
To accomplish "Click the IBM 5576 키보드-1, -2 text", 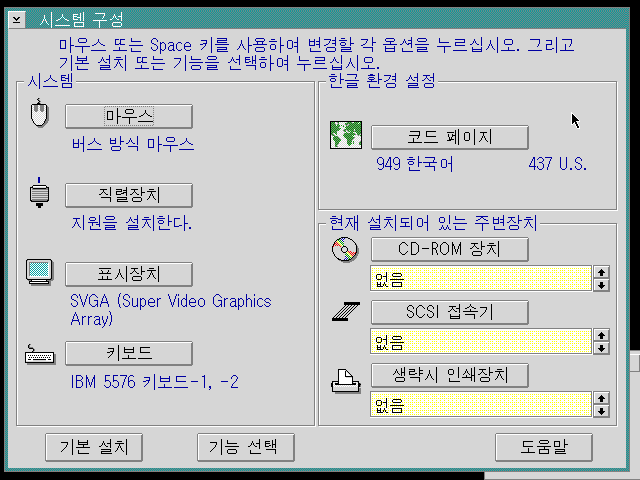I will tap(155, 382).
